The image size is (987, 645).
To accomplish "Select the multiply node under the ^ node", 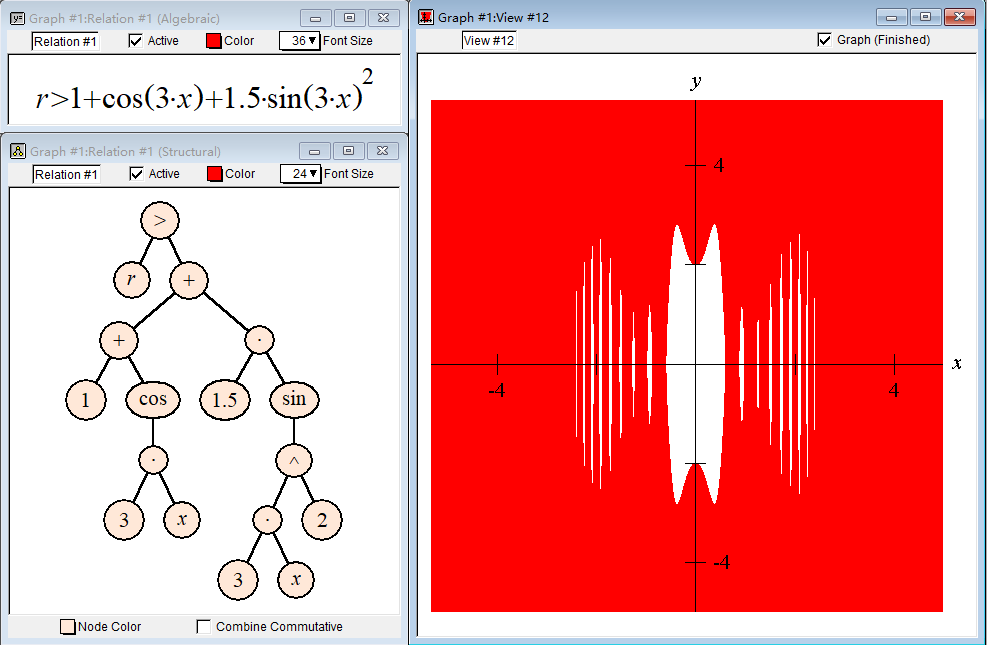I will pyautogui.click(x=268, y=520).
